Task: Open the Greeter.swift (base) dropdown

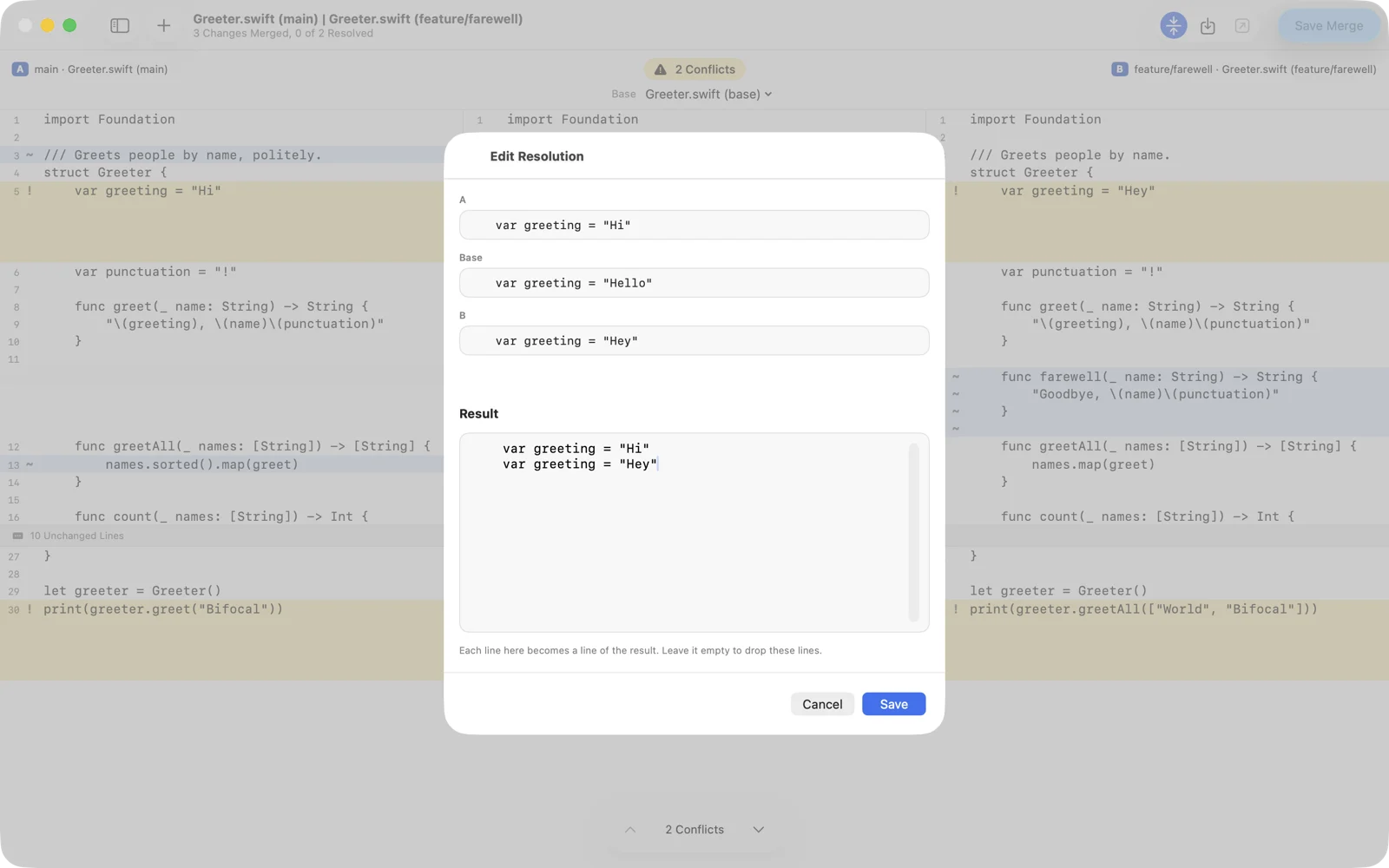Action: click(708, 94)
